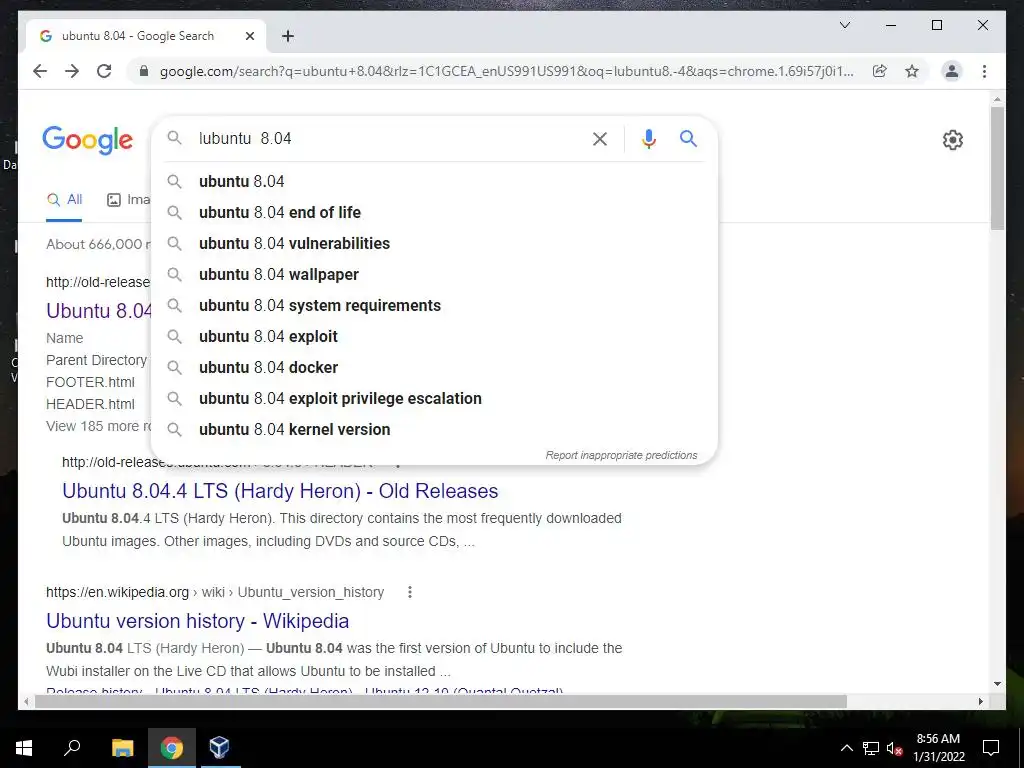1024x768 pixels.
Task: Open VirtualBox from taskbar
Action: pos(219,748)
